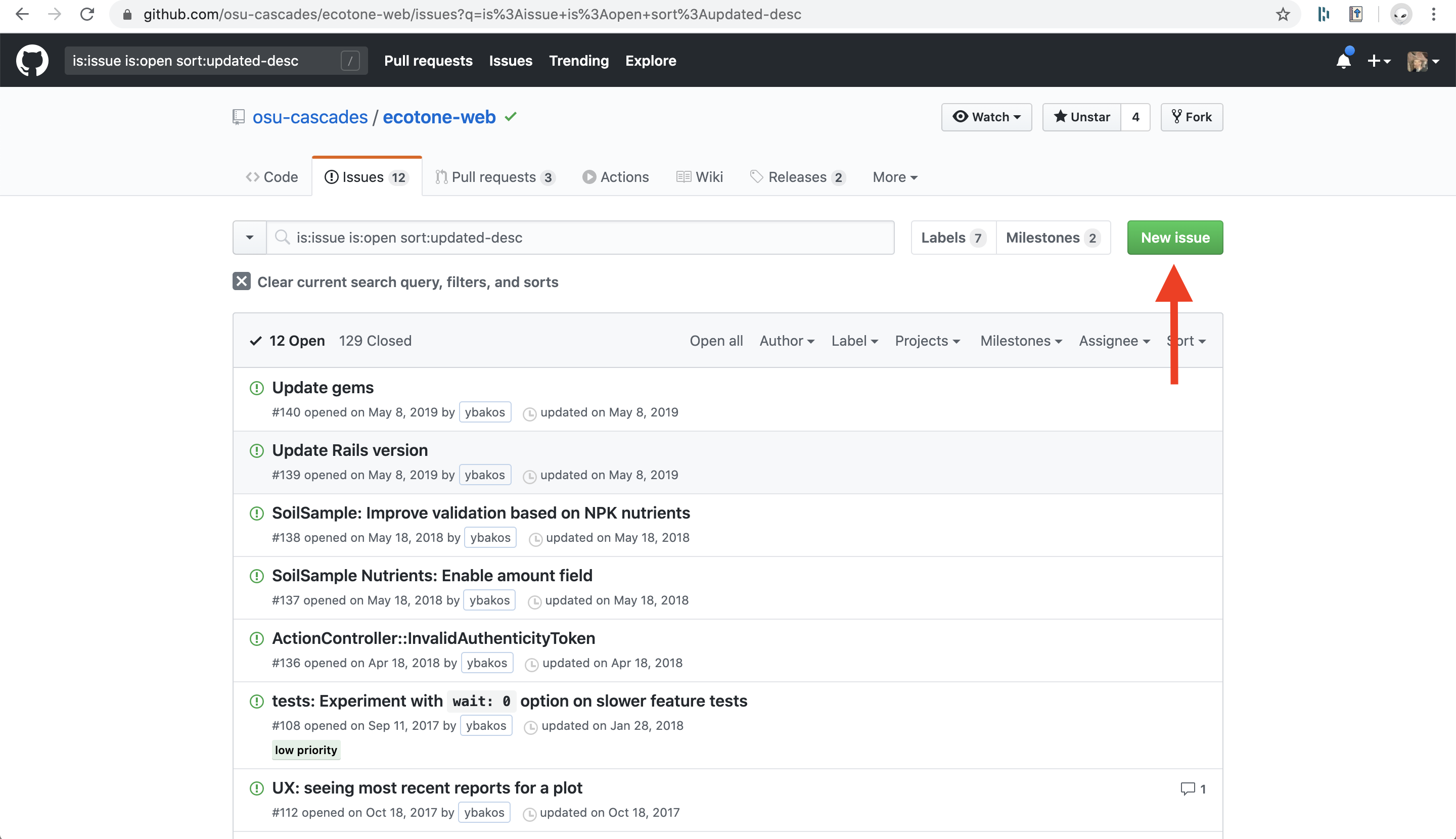
Task: Expand the More tab dropdown
Action: click(x=895, y=177)
